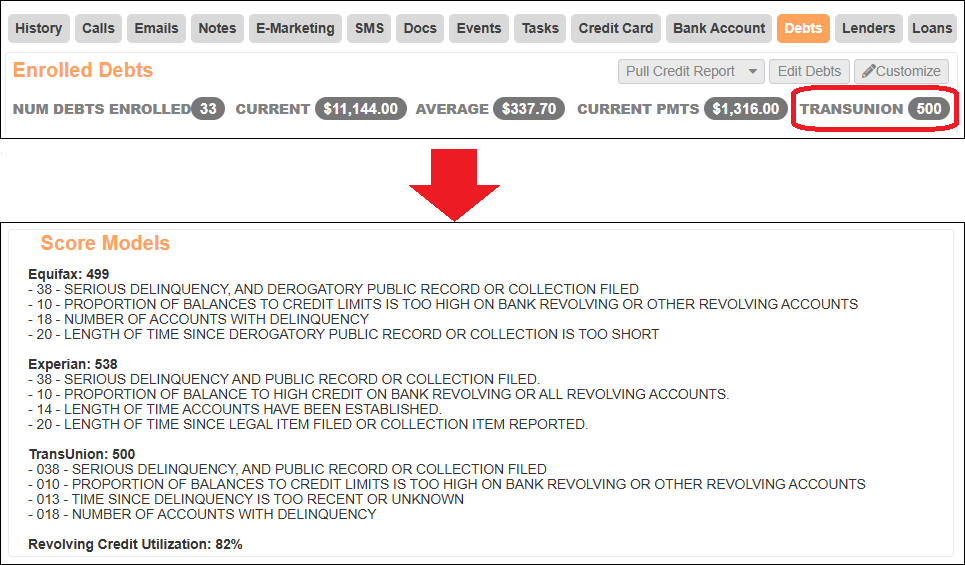
Task: Select the Events tab
Action: (479, 28)
